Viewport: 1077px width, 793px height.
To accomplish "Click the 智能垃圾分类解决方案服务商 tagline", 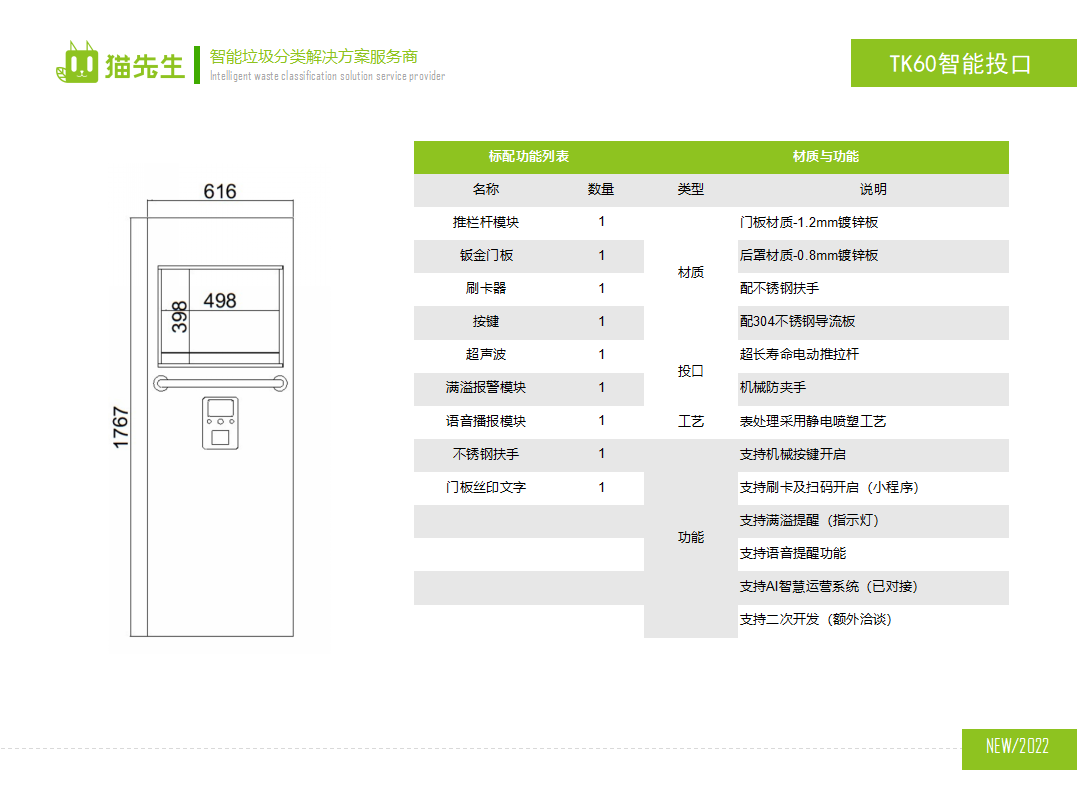I will [x=313, y=57].
